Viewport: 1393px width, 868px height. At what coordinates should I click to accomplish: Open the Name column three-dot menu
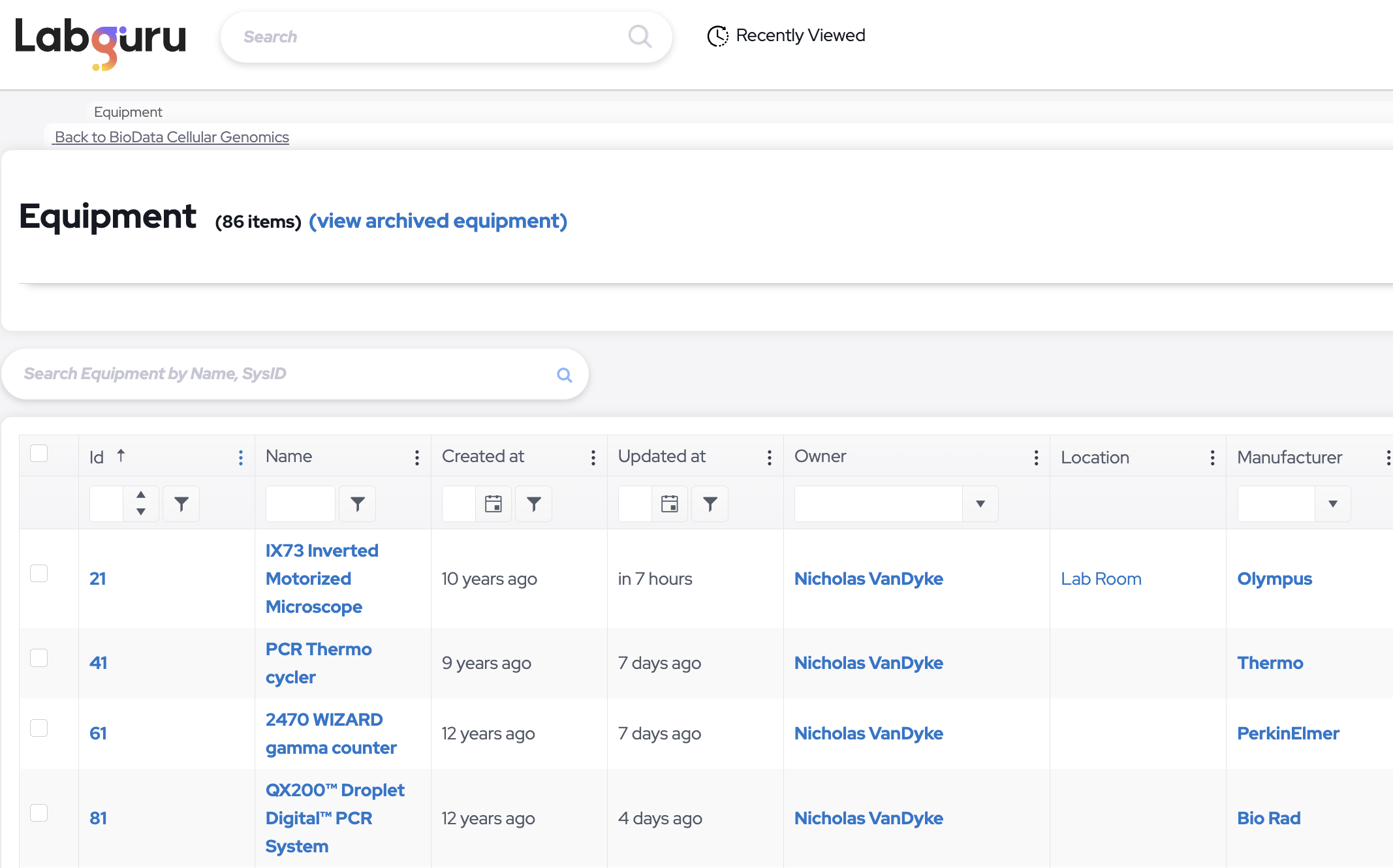[416, 457]
